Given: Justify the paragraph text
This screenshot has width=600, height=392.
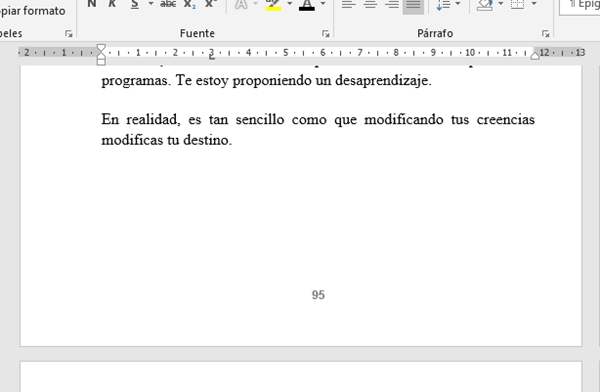Looking at the screenshot, I should [x=413, y=4].
